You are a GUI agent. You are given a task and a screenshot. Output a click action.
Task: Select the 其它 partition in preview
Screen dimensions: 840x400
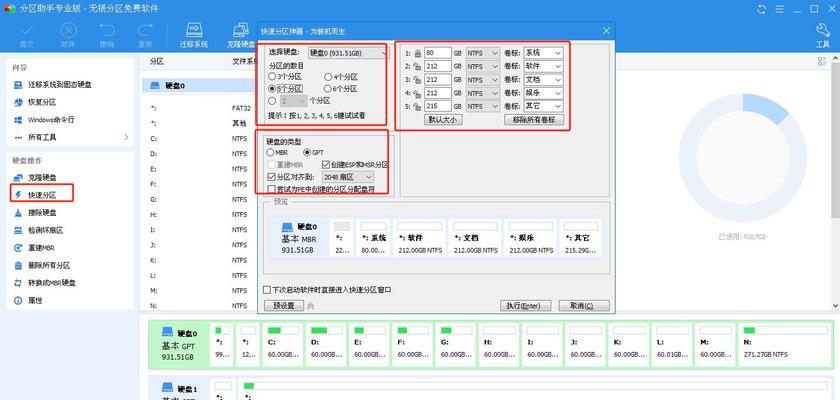tap(580, 238)
